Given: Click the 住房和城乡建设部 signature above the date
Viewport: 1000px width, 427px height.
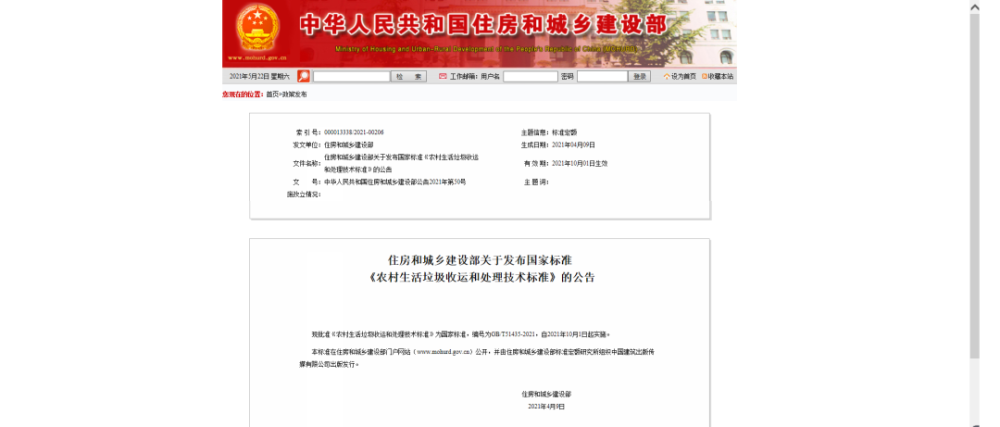Looking at the screenshot, I should [x=547, y=394].
